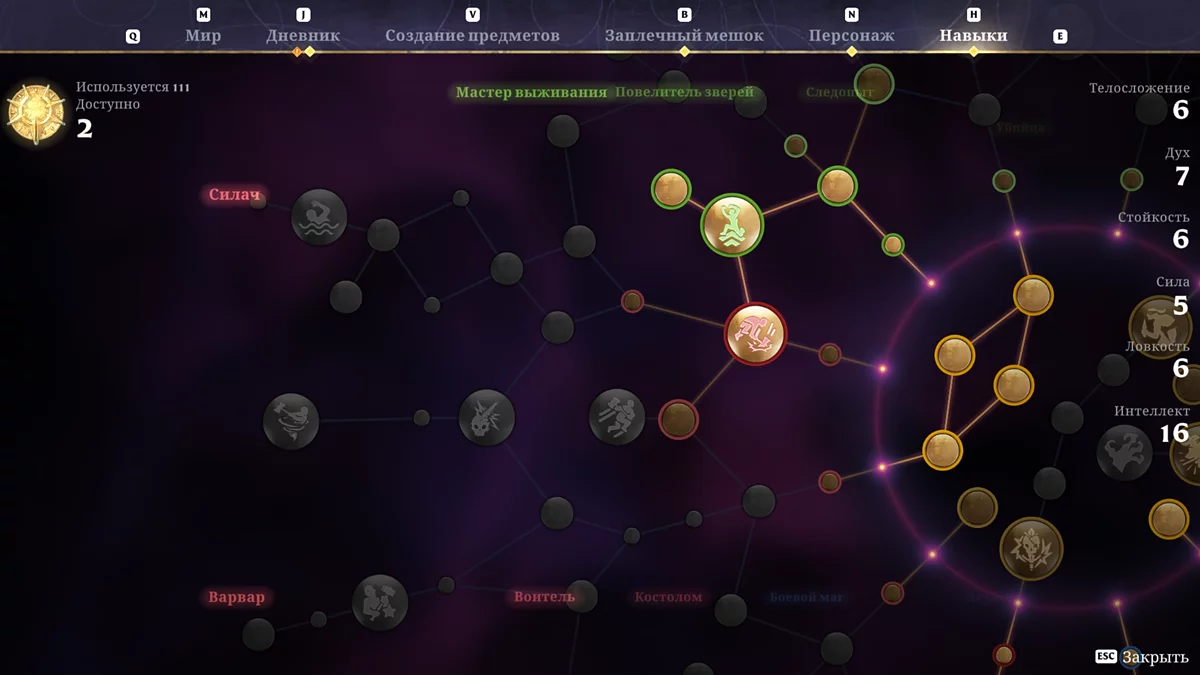Click the golden sun skill points emblem
This screenshot has height=675, width=1200.
point(36,112)
